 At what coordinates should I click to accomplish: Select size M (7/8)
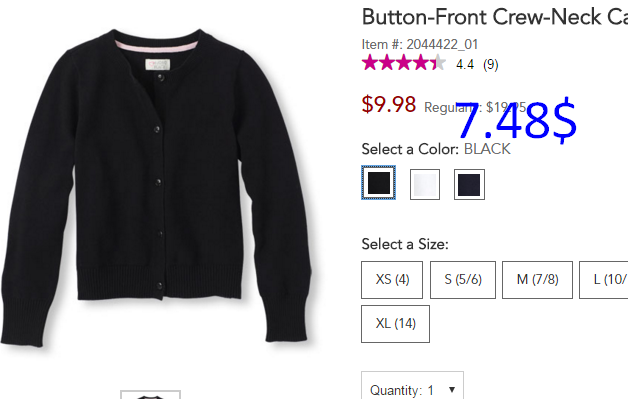537,280
